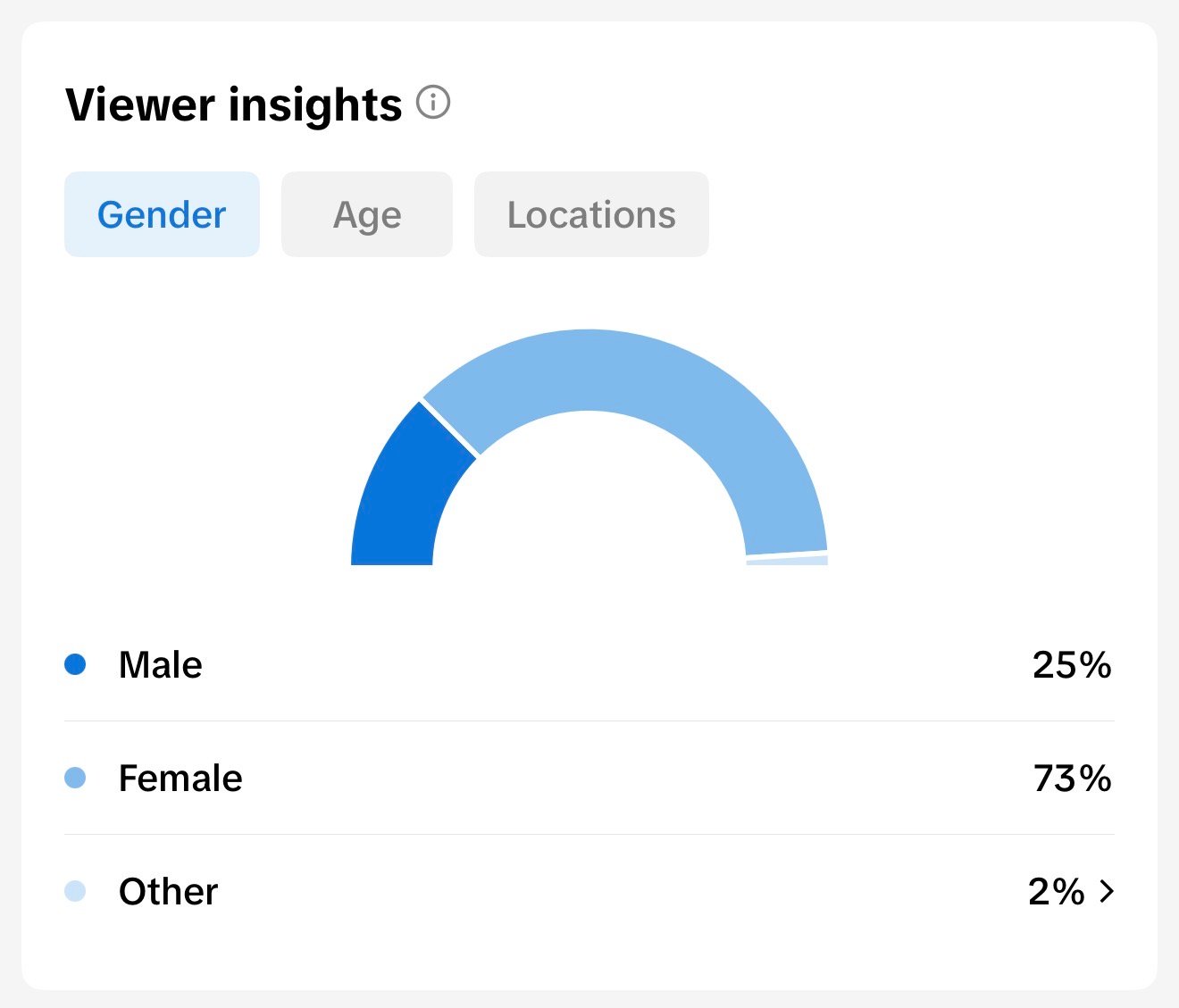Click the thin pale Other chart sliver
1179x1008 pixels.
click(x=787, y=561)
